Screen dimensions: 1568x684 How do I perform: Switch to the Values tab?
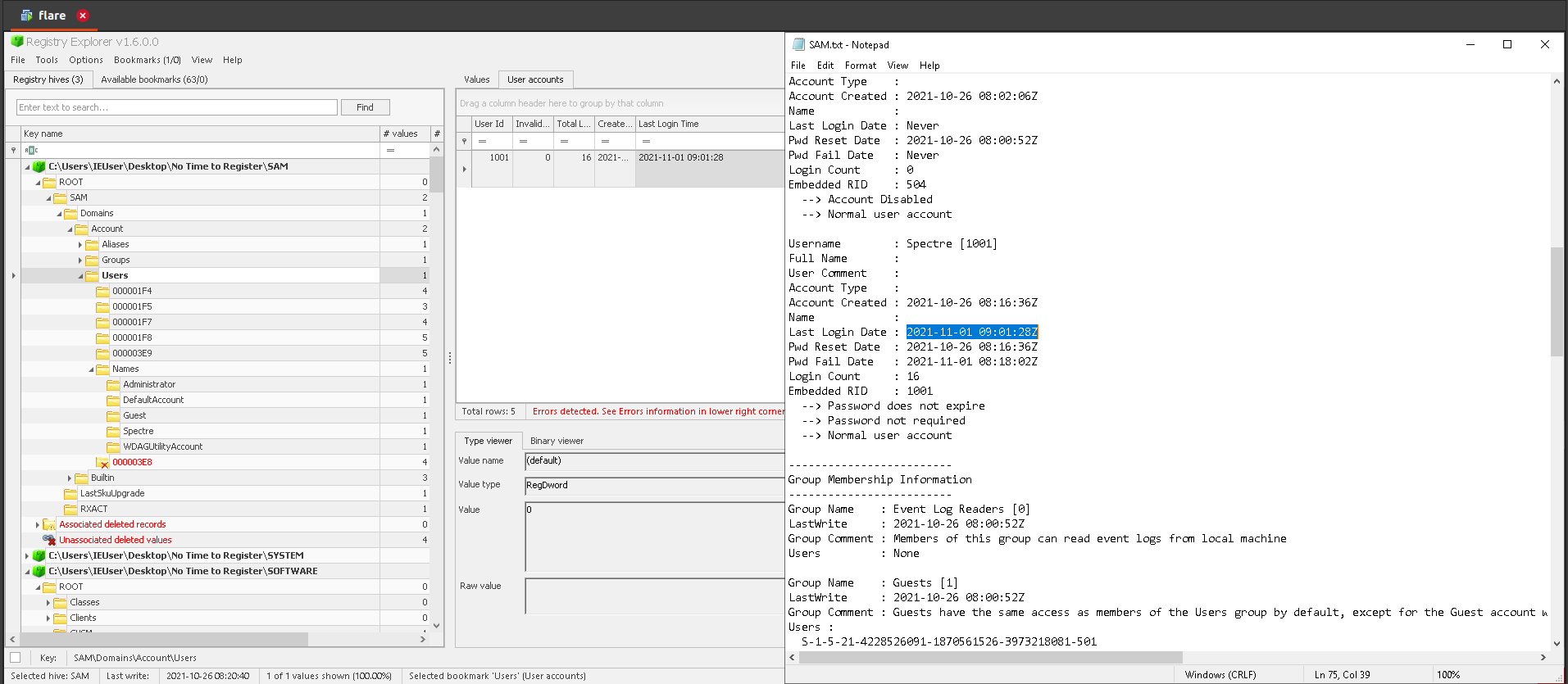476,79
